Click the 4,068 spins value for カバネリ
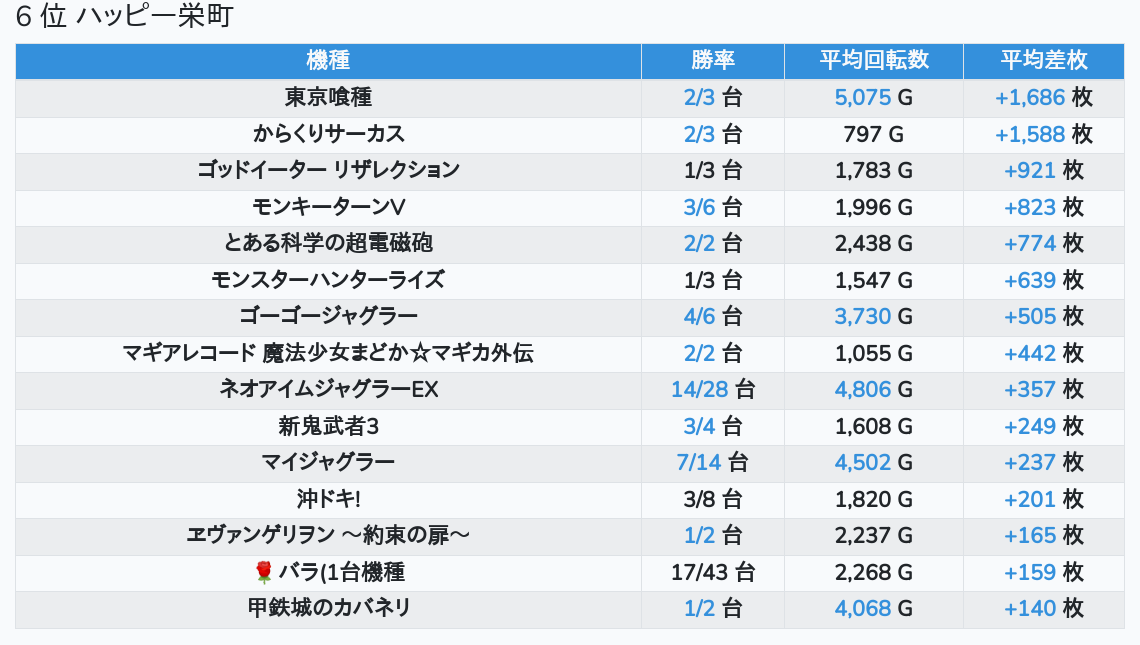 pyautogui.click(x=862, y=608)
